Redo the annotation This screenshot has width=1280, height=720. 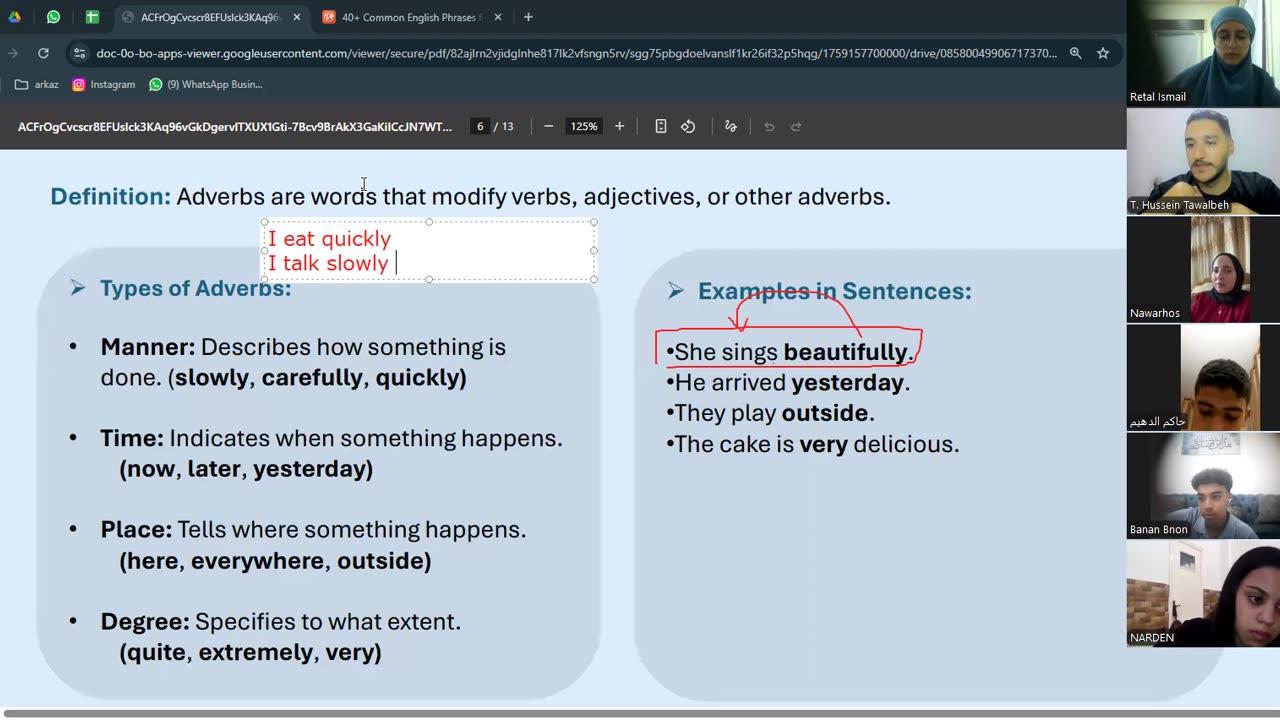[x=796, y=127]
